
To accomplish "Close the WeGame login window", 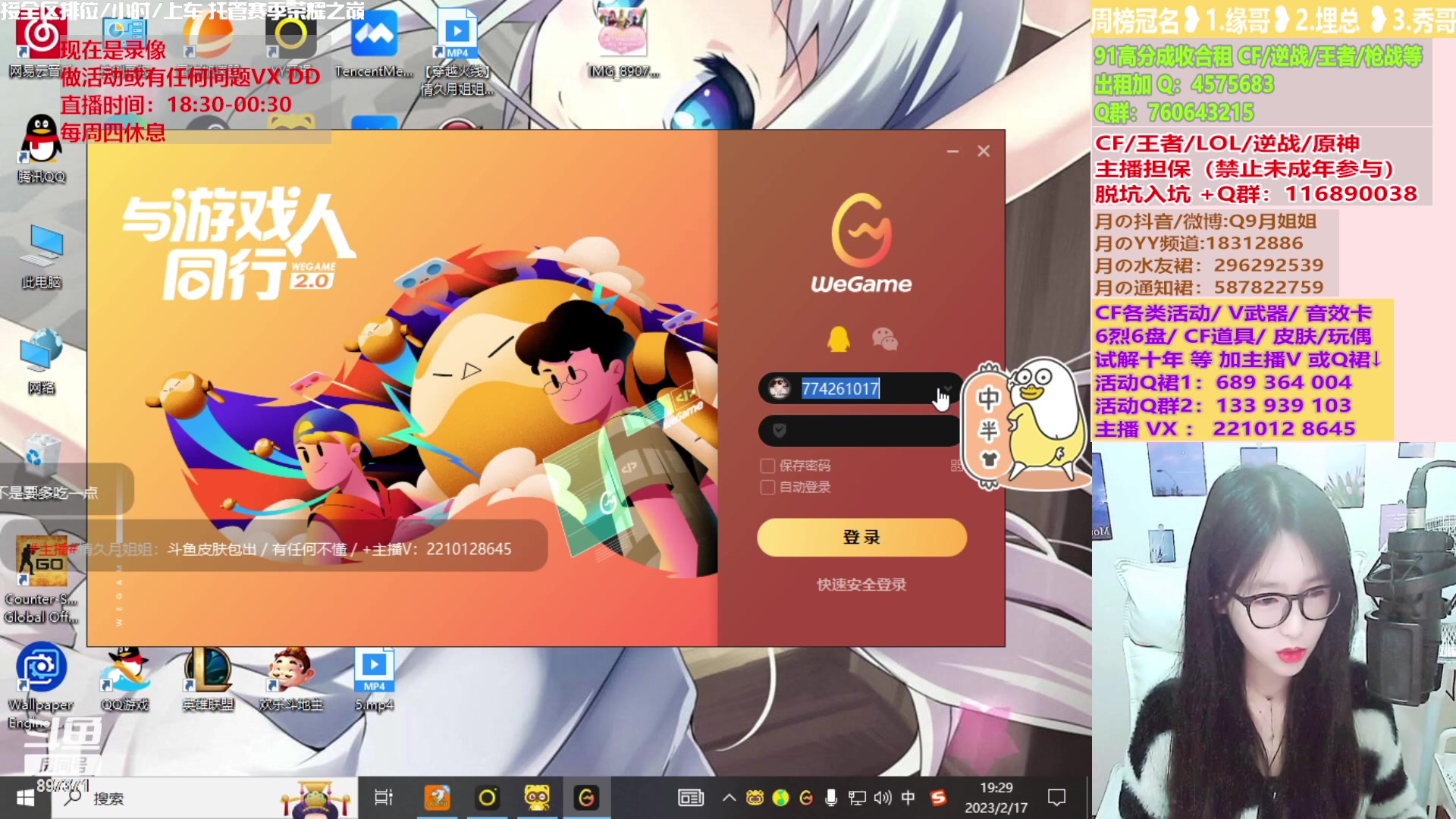I will (984, 151).
